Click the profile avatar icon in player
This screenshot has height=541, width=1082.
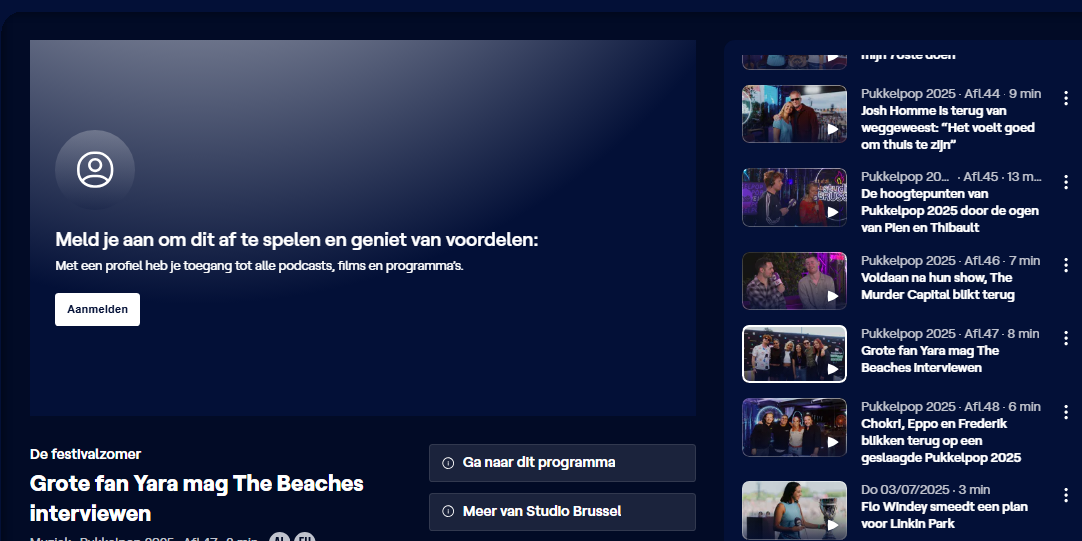(95, 170)
